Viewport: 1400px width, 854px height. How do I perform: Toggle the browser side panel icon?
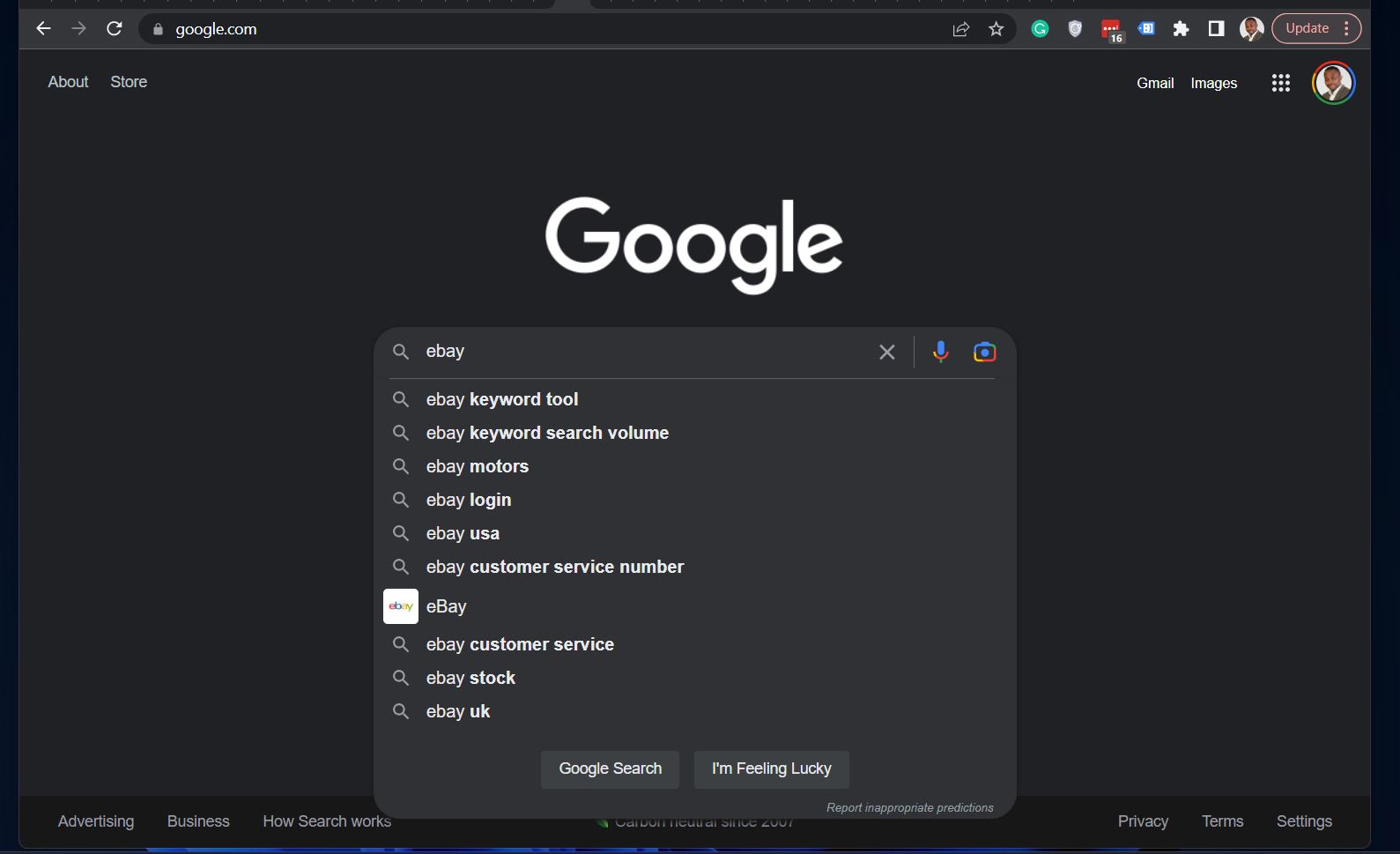[1216, 29]
